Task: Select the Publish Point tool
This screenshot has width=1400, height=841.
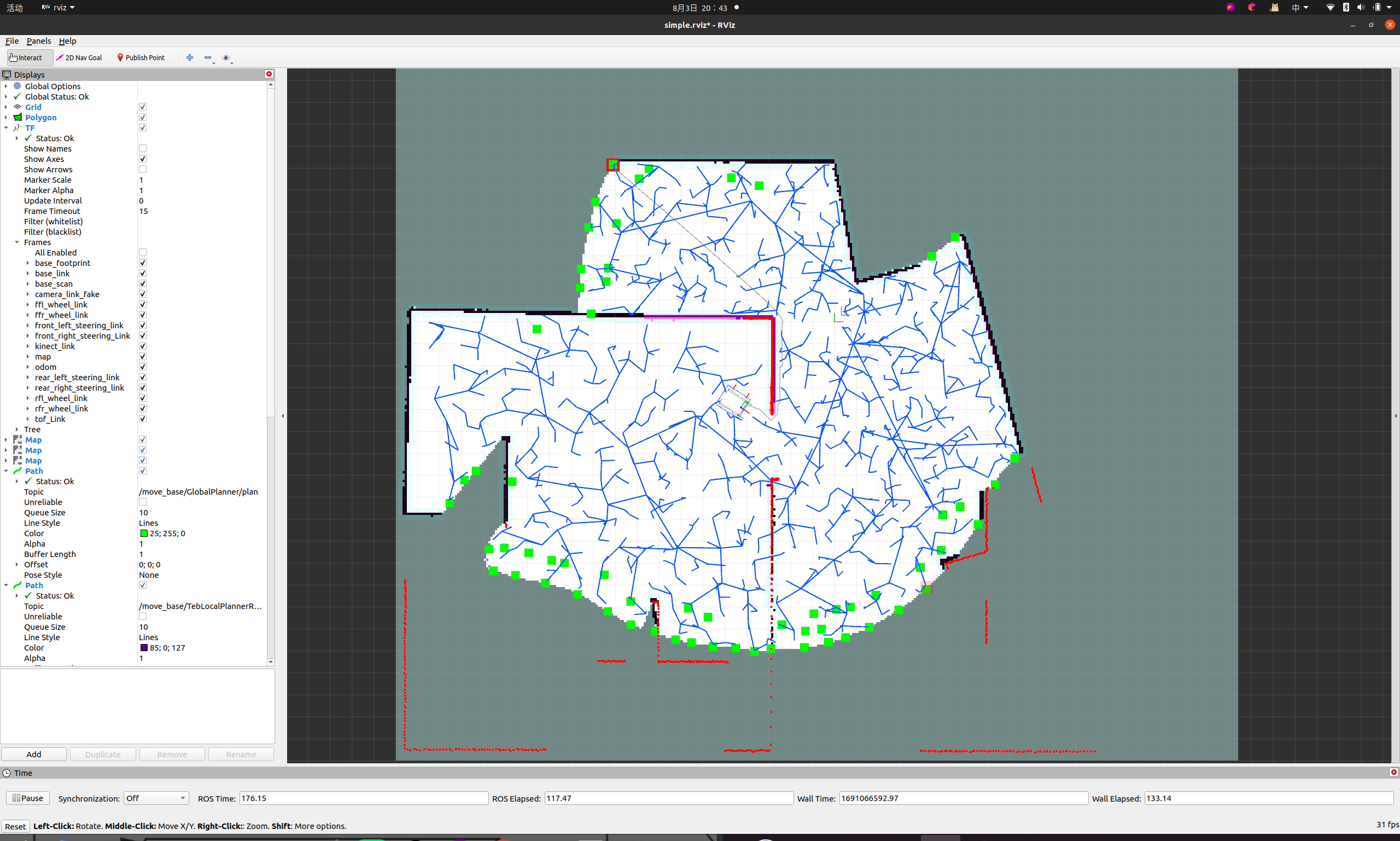Action: (x=141, y=57)
